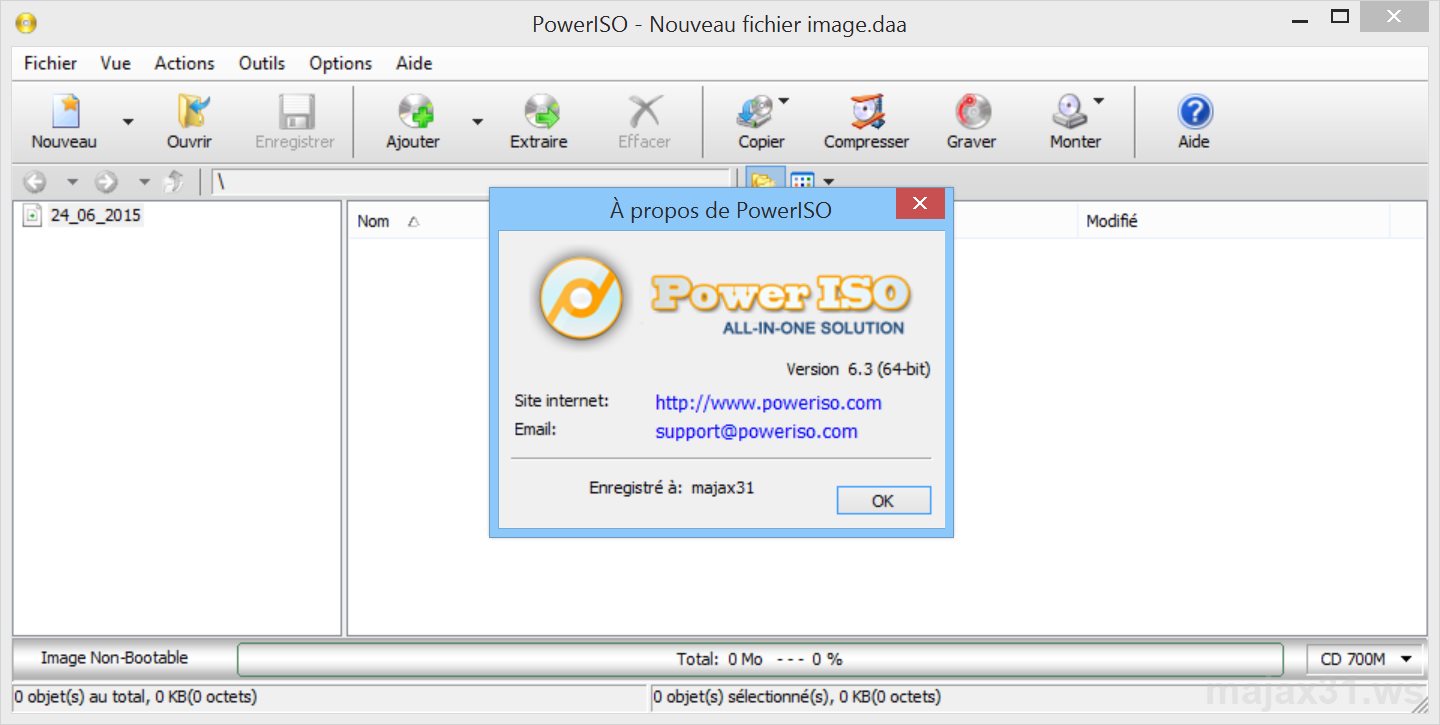1440x725 pixels.
Task: Click the Total 0 Mo capacity progress bar
Action: coord(760,659)
